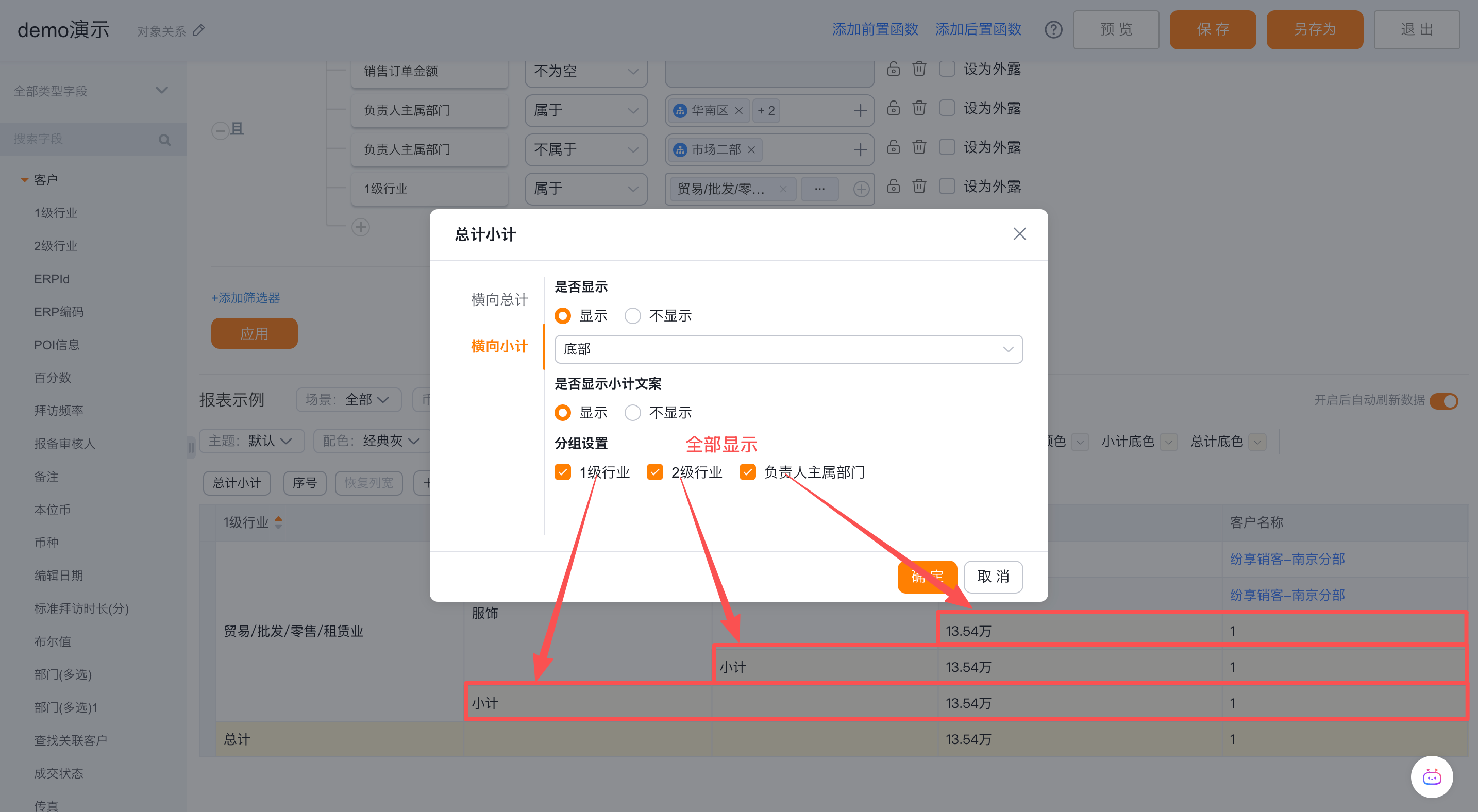
Task: Click lock icon on 1级行业 filter row
Action: point(893,187)
